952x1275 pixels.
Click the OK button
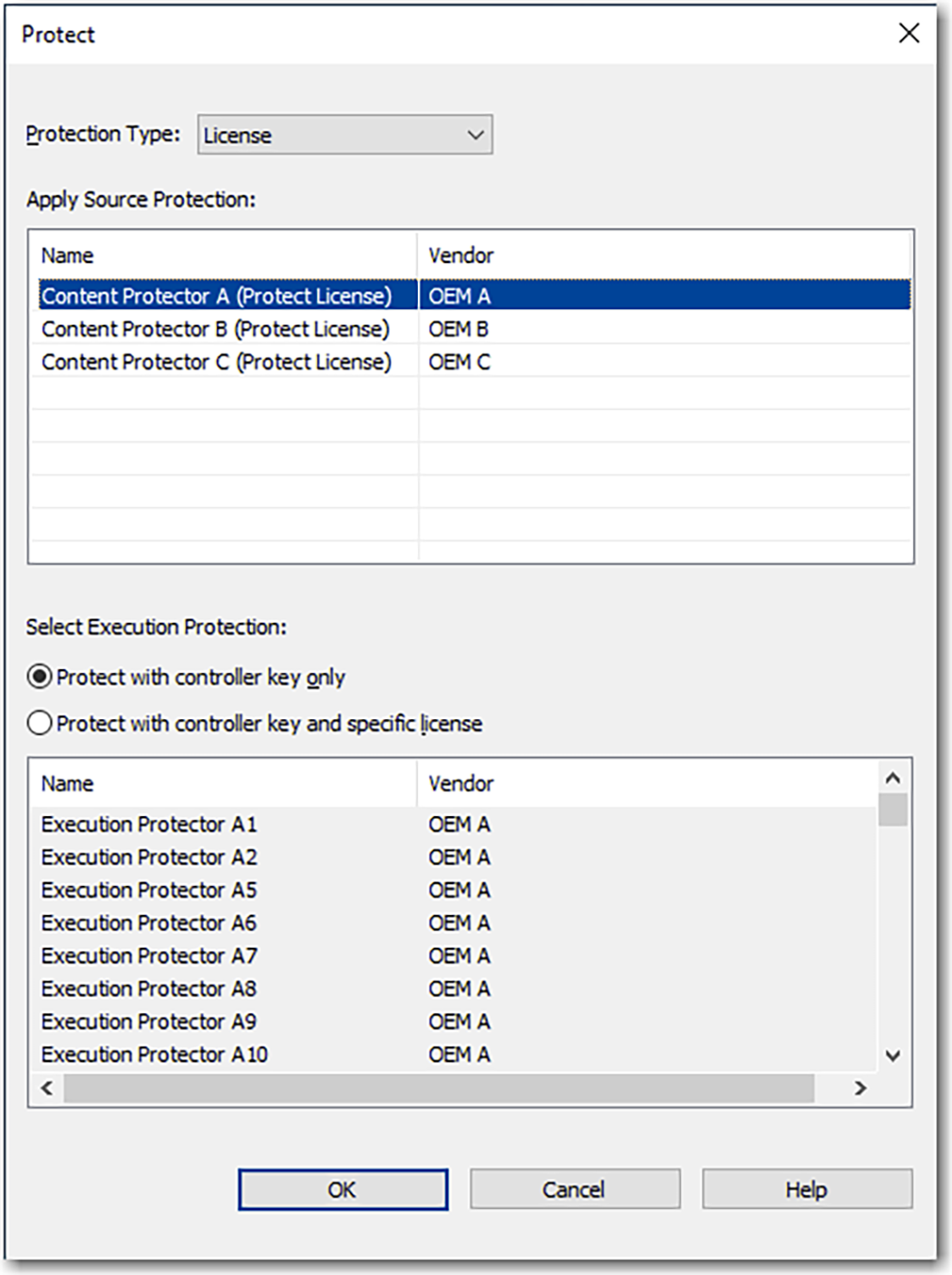pyautogui.click(x=343, y=1190)
